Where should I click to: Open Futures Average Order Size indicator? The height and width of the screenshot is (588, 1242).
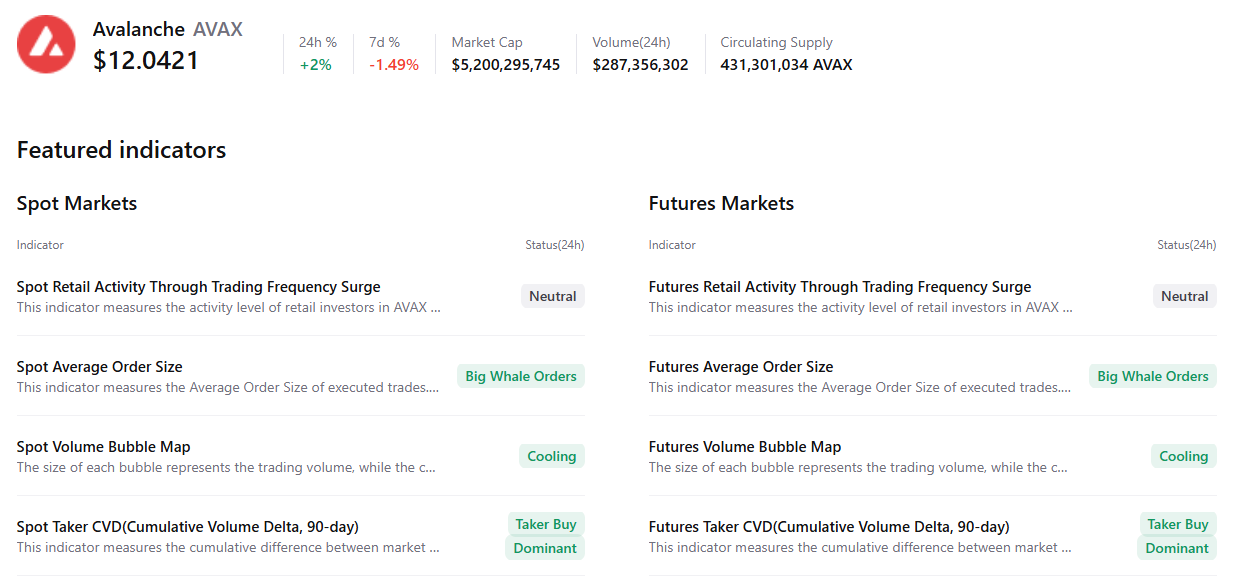[740, 367]
